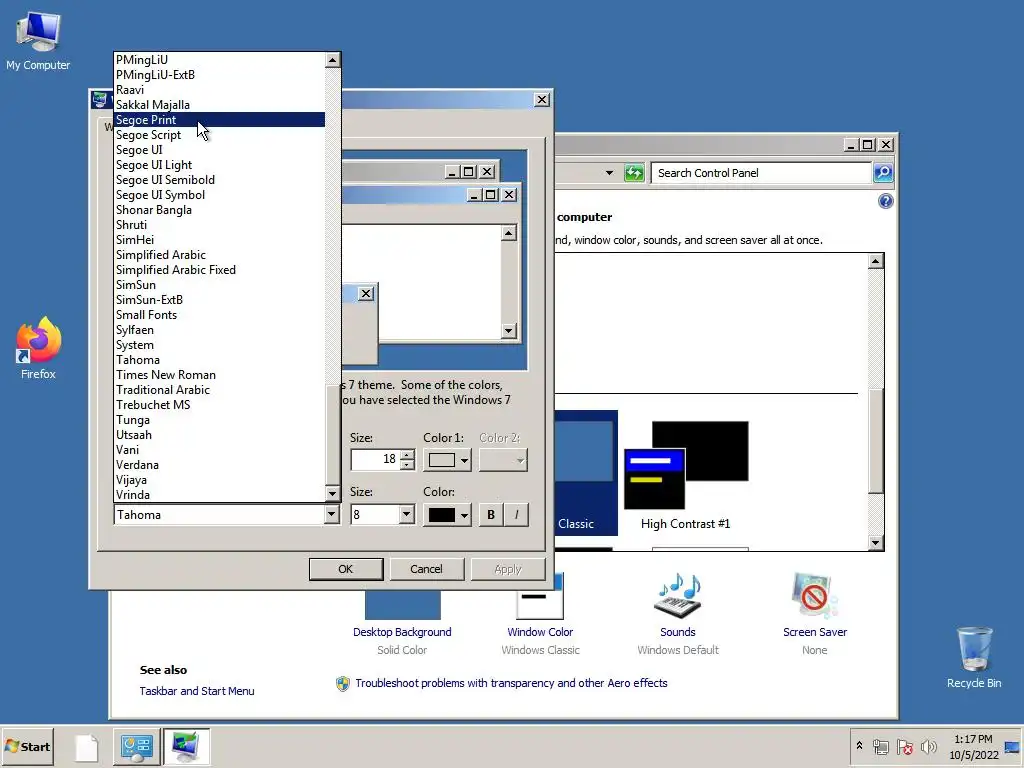This screenshot has height=768, width=1024.
Task: Click the Control Panel search magnifier icon
Action: 883,172
